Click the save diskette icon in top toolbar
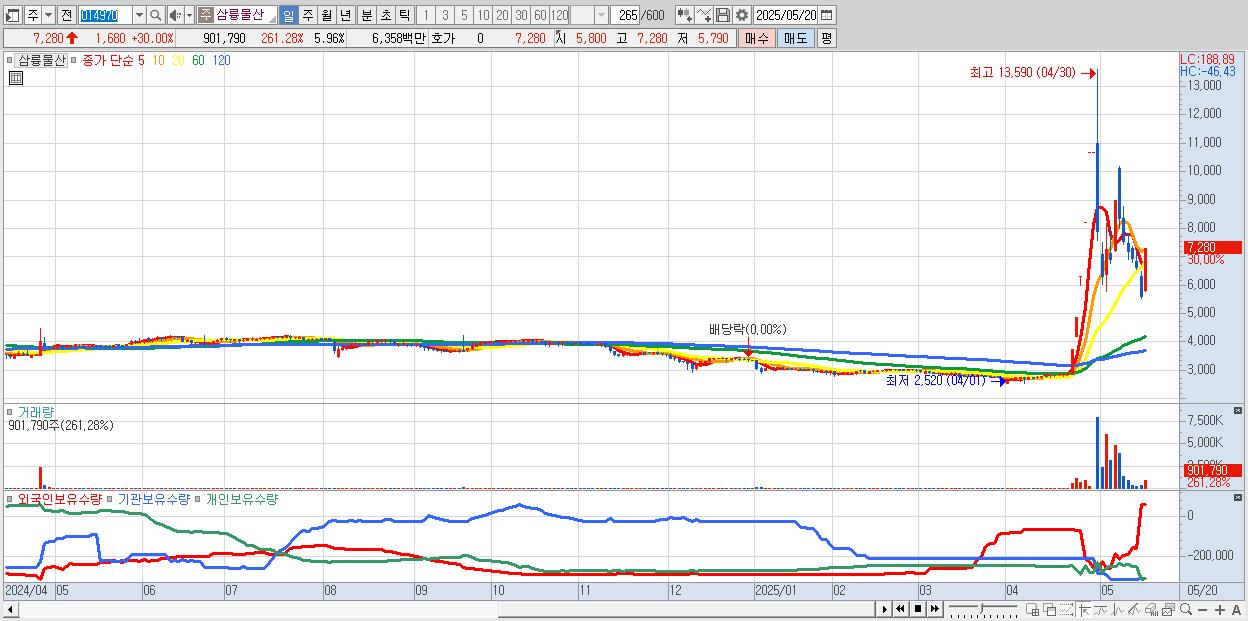This screenshot has height=621, width=1248. coord(722,15)
